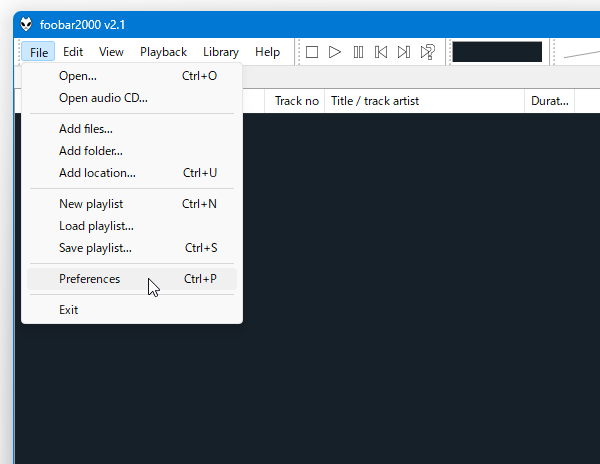Viewport: 600px width, 464px height.
Task: Click the foobar2000 alien head title icon
Action: [26, 24]
